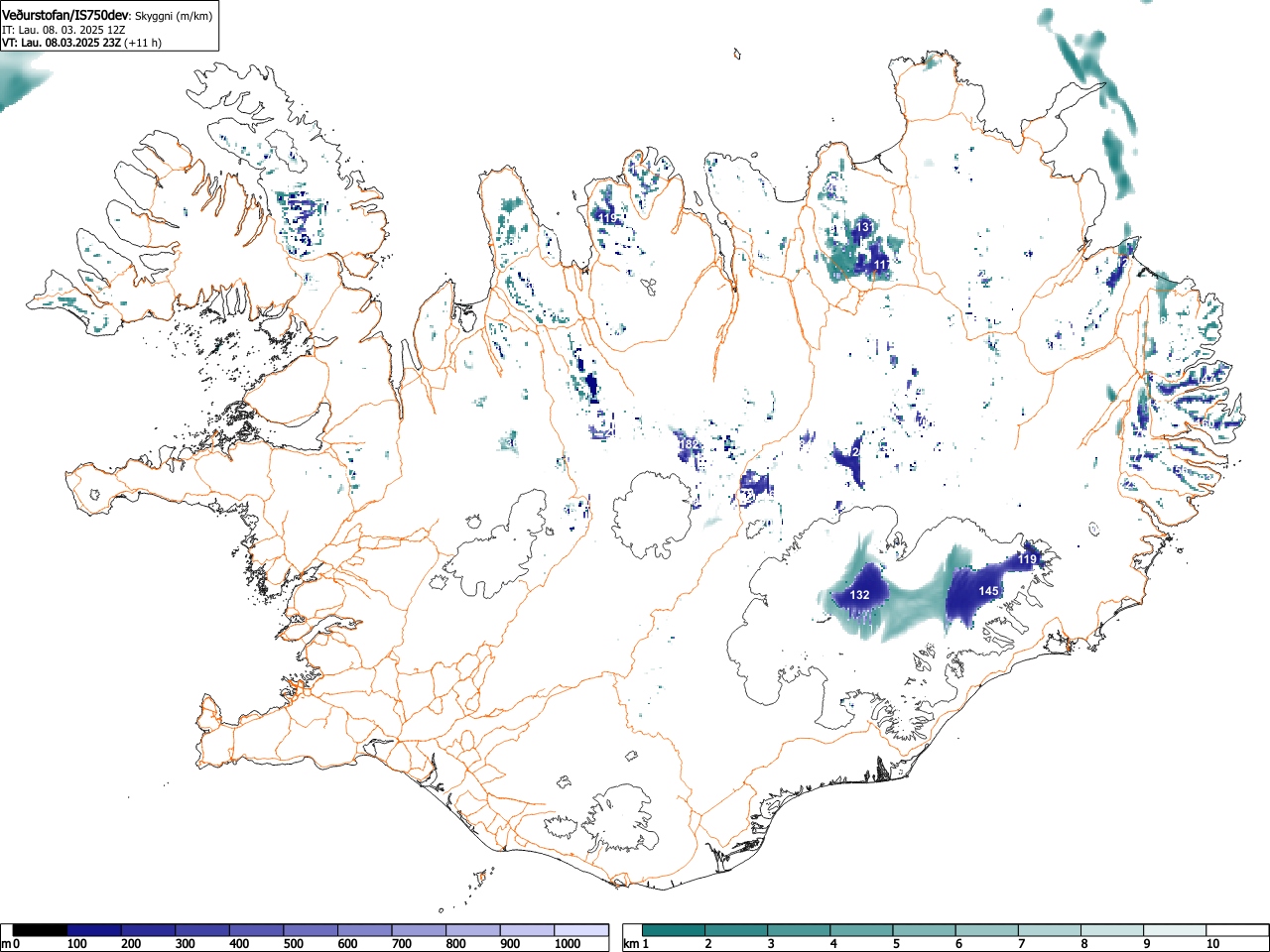
Task: Click the 300 tick label in metre legend
Action: [186, 944]
